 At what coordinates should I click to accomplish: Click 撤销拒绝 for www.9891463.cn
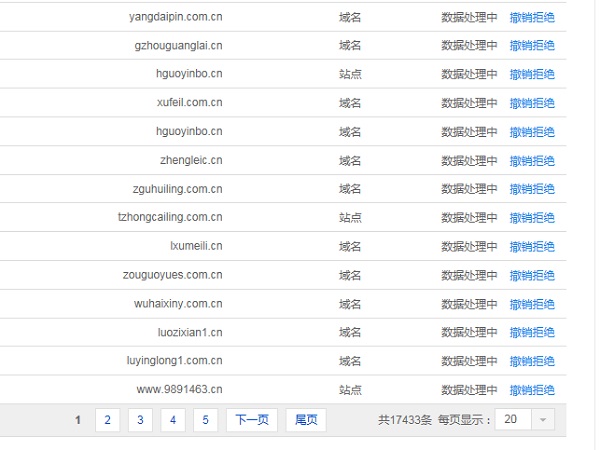tap(532, 390)
